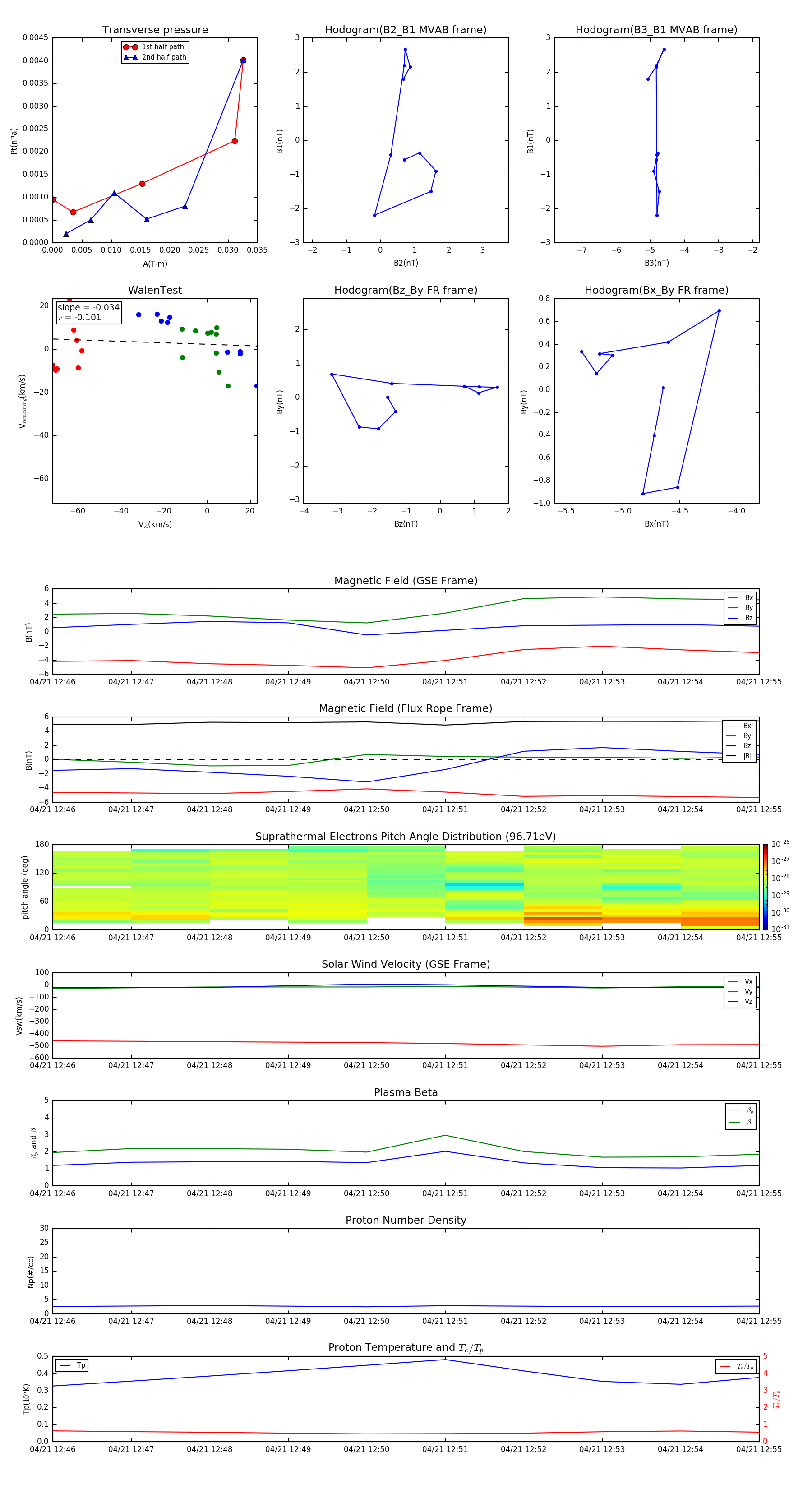Click the 'Plasma Beta' plot title
This screenshot has width=812, height=1489.
[406, 1092]
